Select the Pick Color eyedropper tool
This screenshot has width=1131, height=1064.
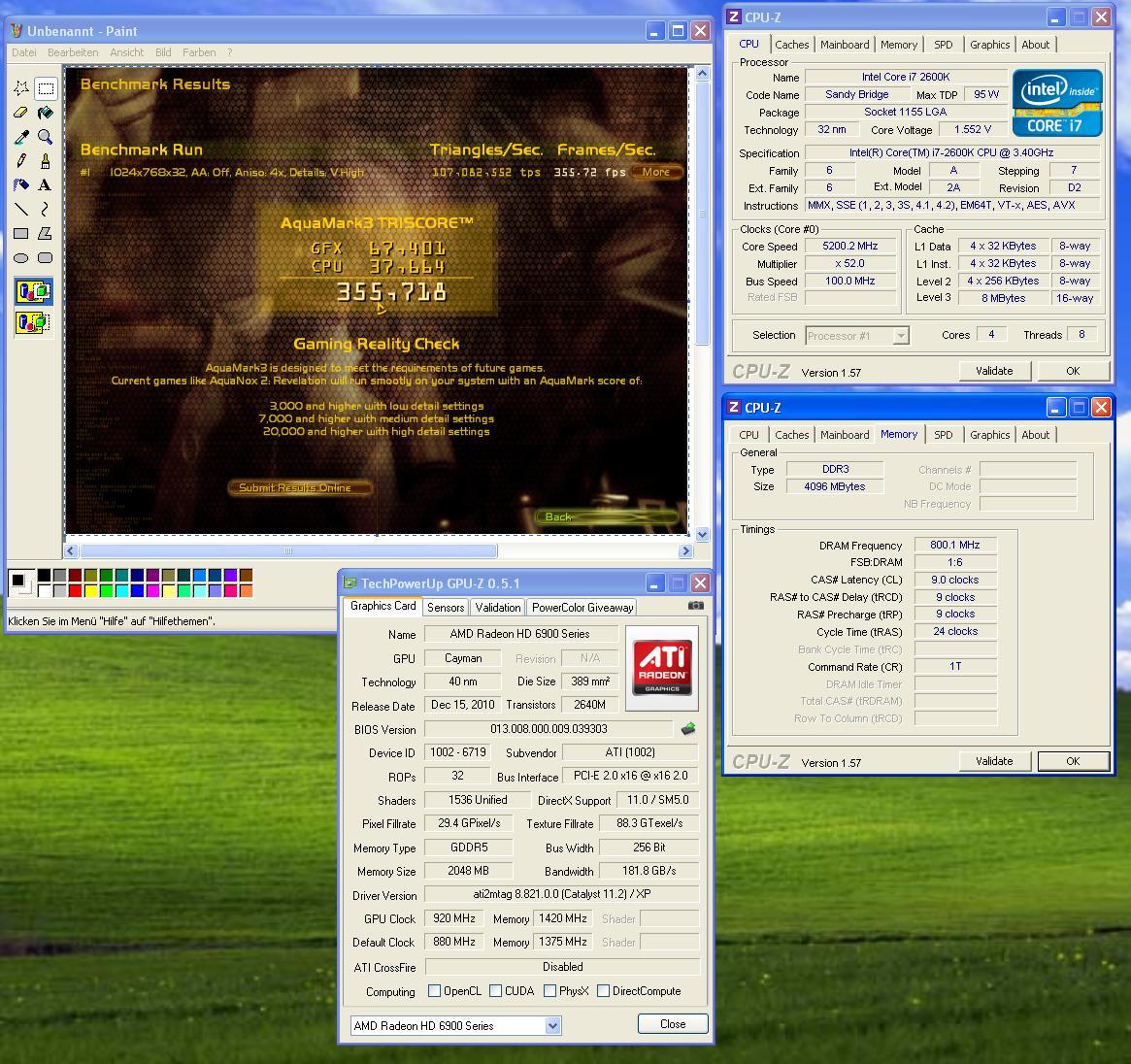coord(21,136)
